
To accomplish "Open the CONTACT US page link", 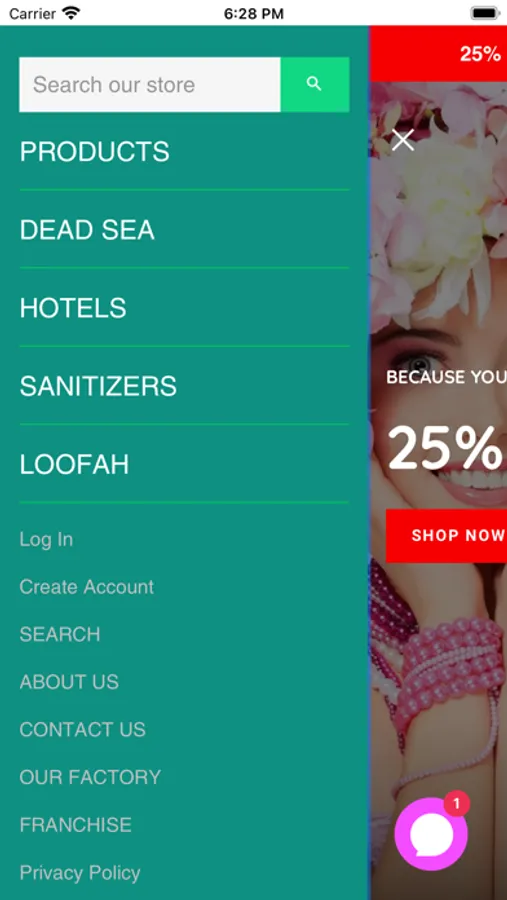I will tap(83, 730).
